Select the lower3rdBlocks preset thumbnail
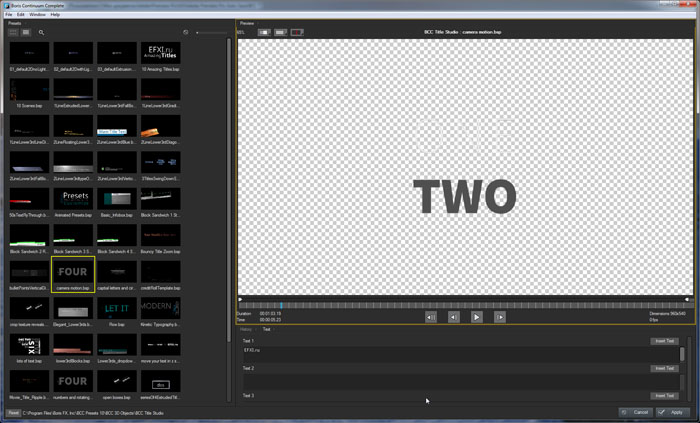 point(73,345)
